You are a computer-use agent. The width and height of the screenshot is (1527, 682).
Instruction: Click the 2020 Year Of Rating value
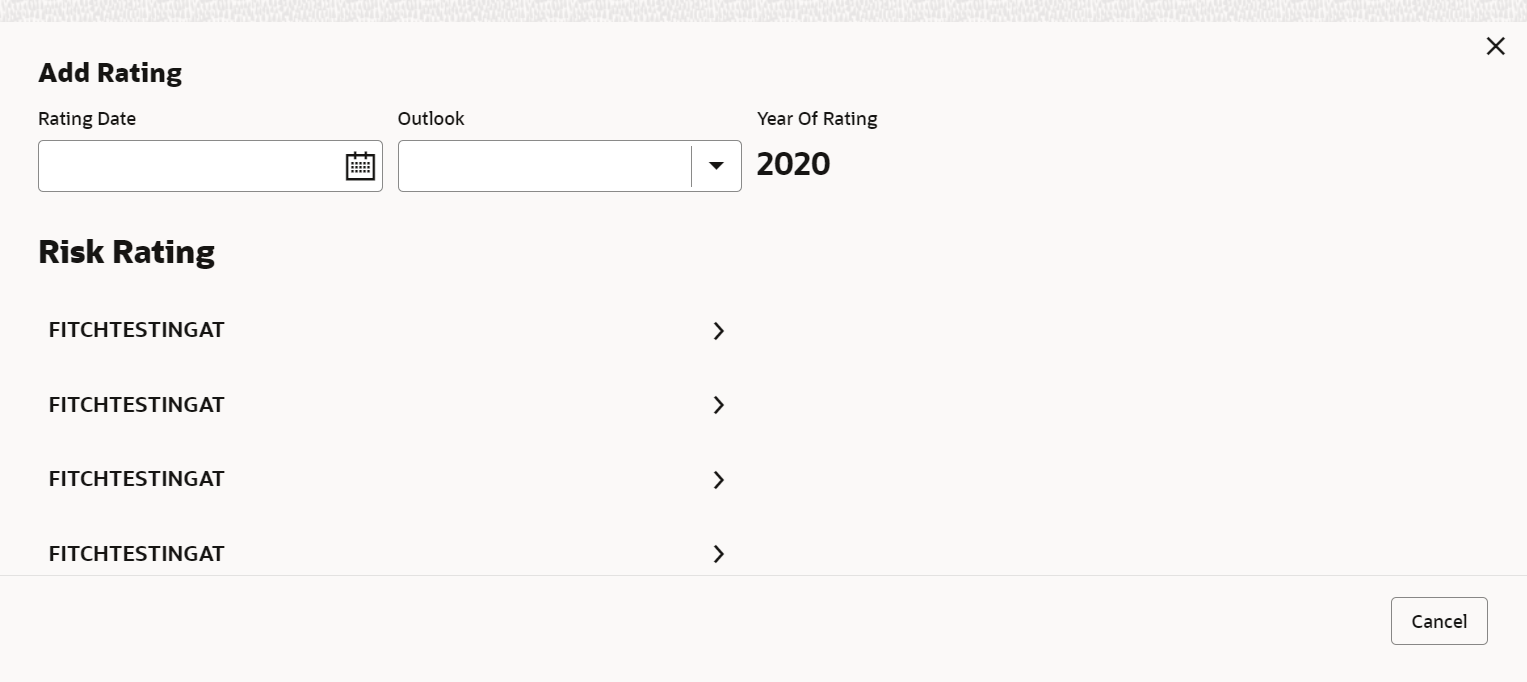click(793, 164)
